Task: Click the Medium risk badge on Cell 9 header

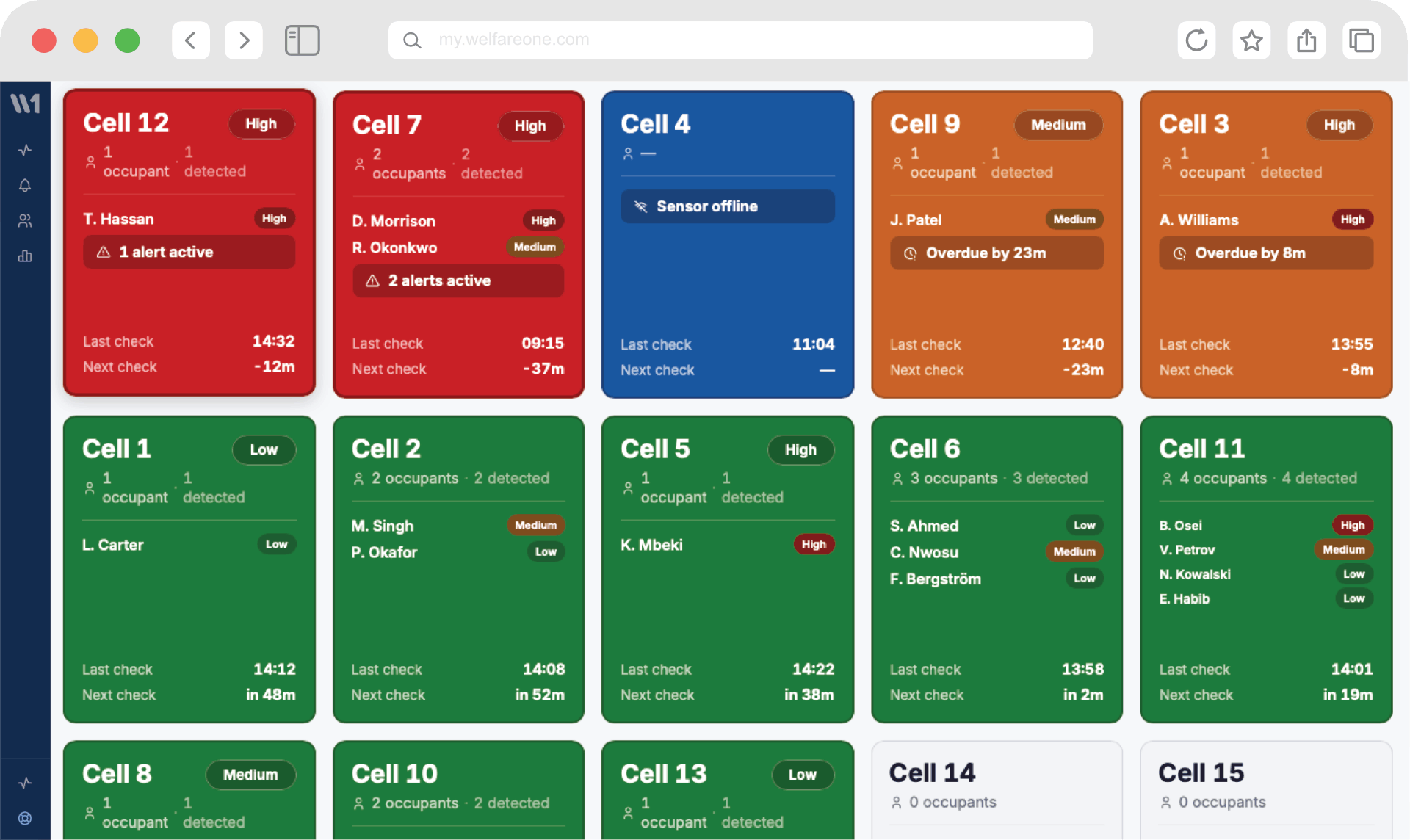Action: tap(1058, 126)
